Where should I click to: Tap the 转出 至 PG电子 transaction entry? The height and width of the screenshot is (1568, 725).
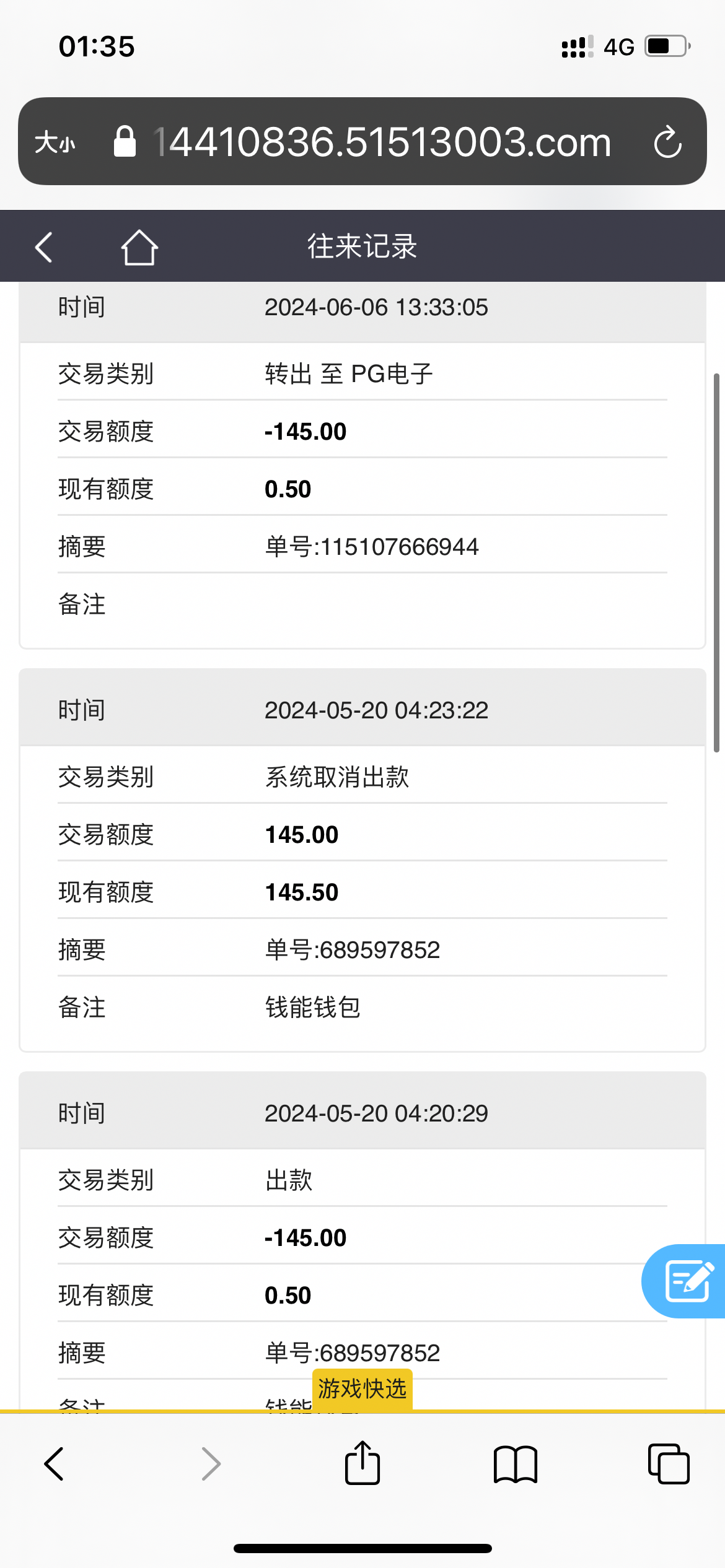click(349, 374)
